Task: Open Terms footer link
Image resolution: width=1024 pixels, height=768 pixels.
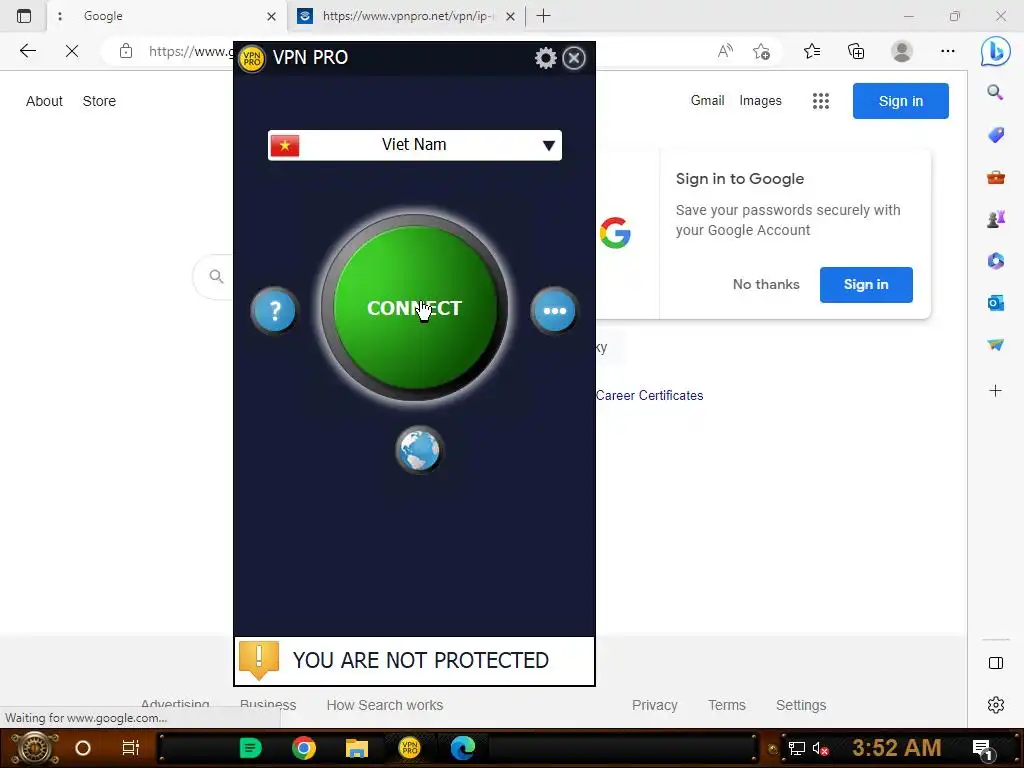Action: [x=726, y=705]
